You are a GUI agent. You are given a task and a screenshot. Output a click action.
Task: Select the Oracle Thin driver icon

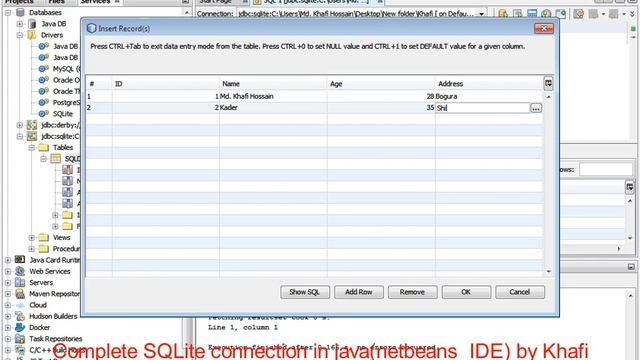44,91
